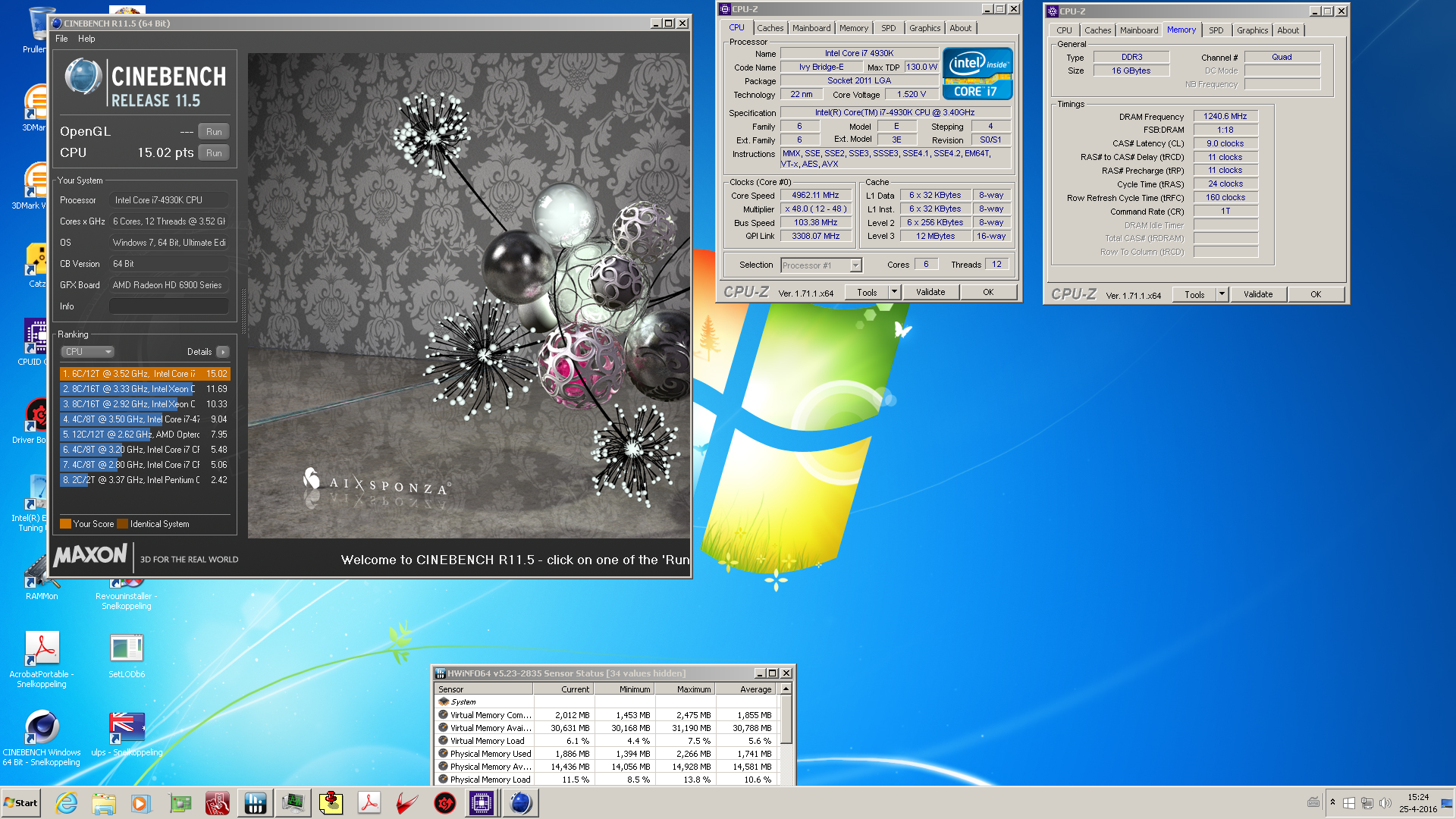Click Validate in right CPU-Z window
This screenshot has height=819, width=1456.
[1258, 294]
